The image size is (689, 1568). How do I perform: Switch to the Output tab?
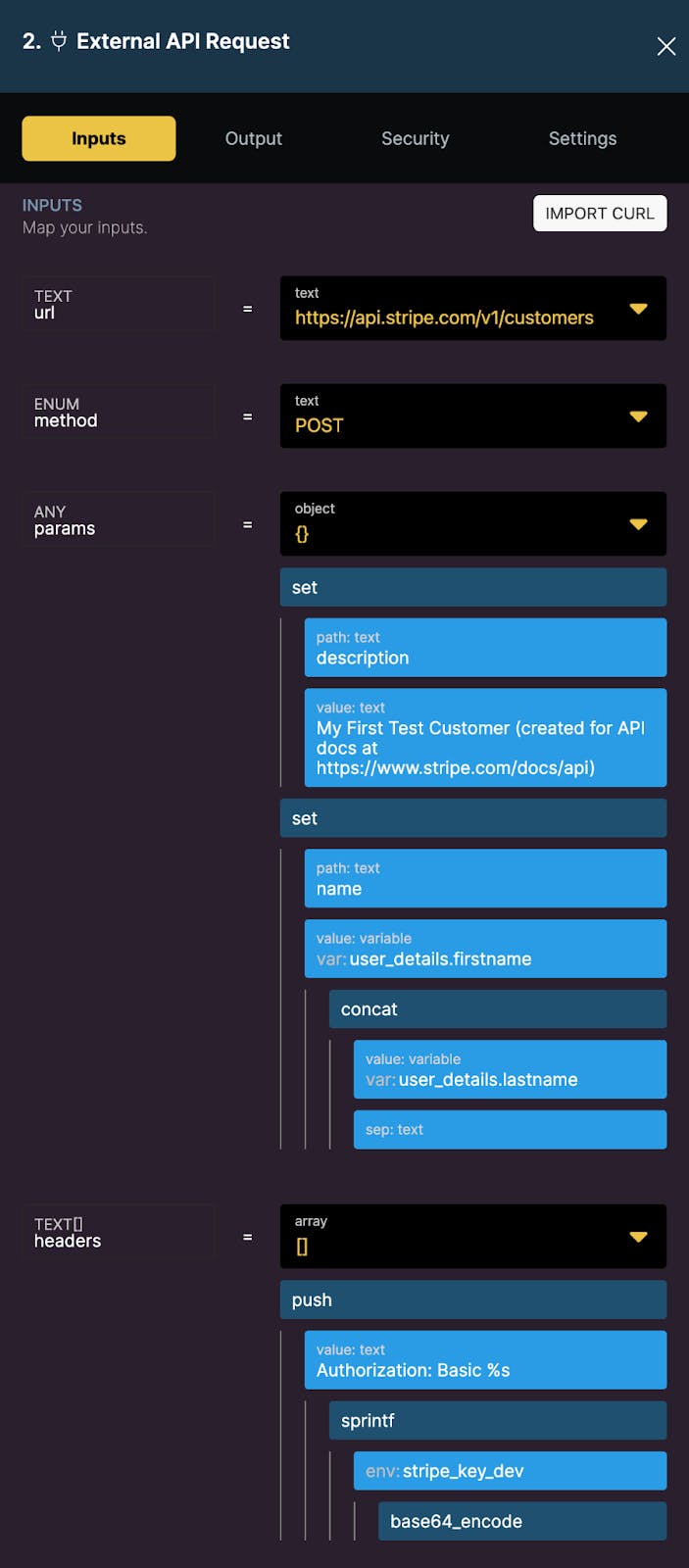coord(254,138)
